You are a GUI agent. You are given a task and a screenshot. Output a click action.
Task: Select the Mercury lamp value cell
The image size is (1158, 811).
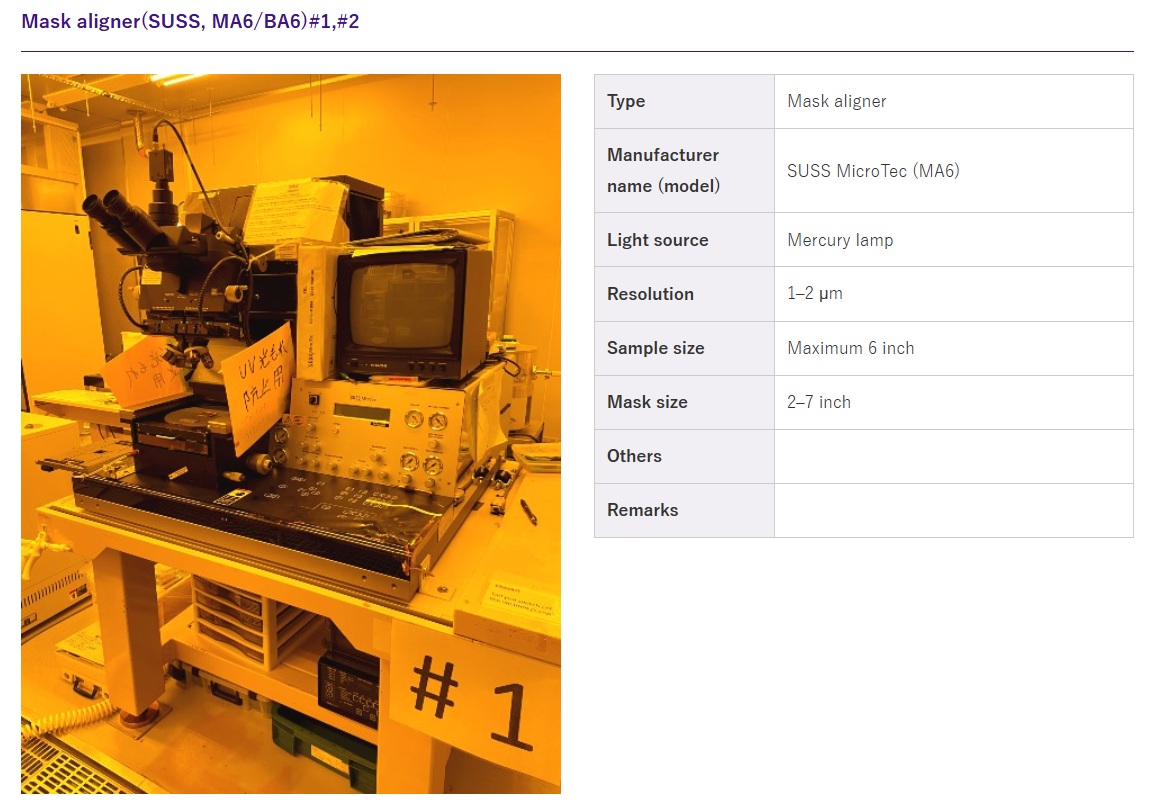click(x=953, y=240)
